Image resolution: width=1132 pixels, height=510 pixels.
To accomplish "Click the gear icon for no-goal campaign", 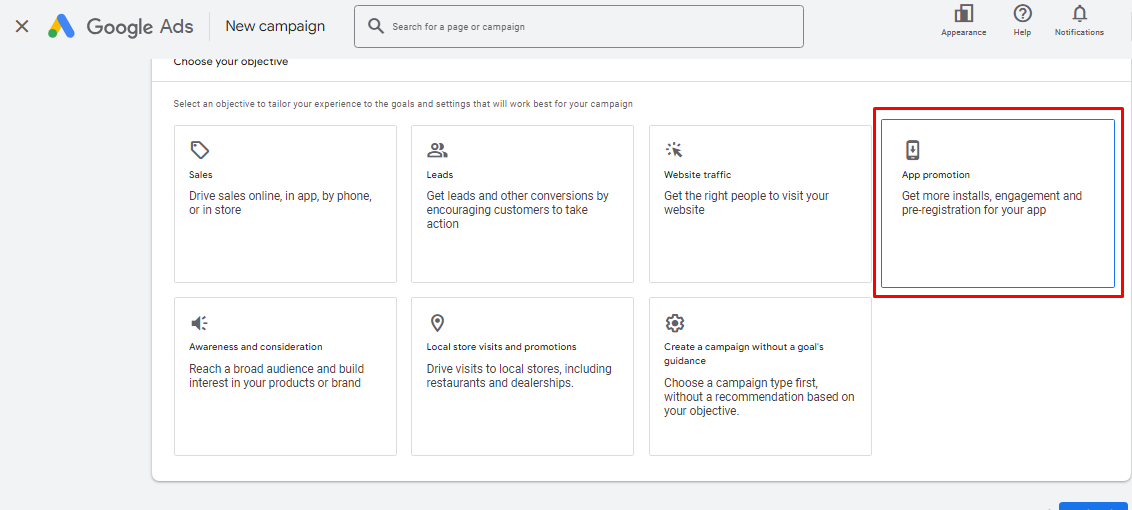I will click(x=675, y=323).
